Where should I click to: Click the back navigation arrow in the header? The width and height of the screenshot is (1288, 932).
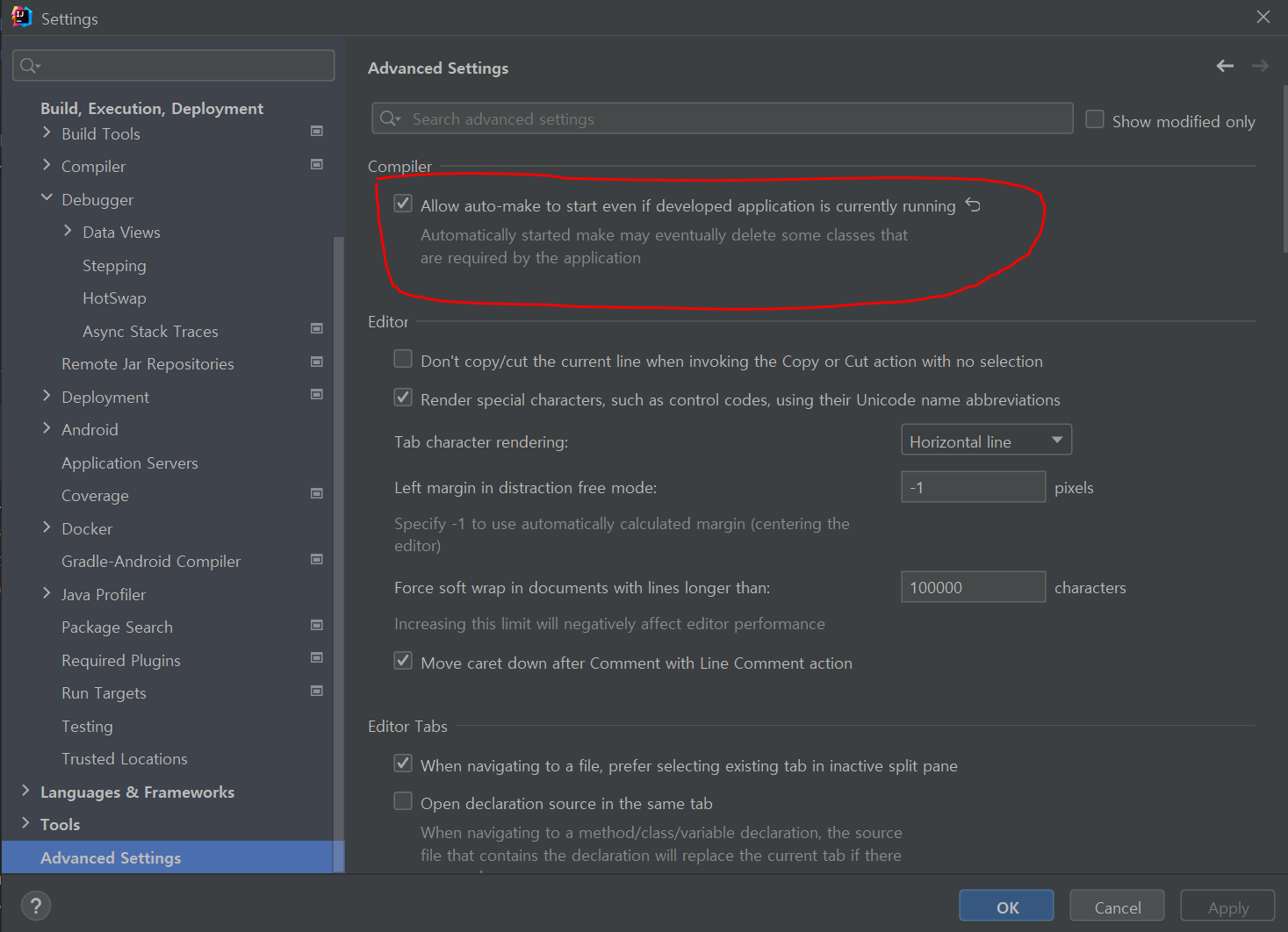coord(1225,66)
